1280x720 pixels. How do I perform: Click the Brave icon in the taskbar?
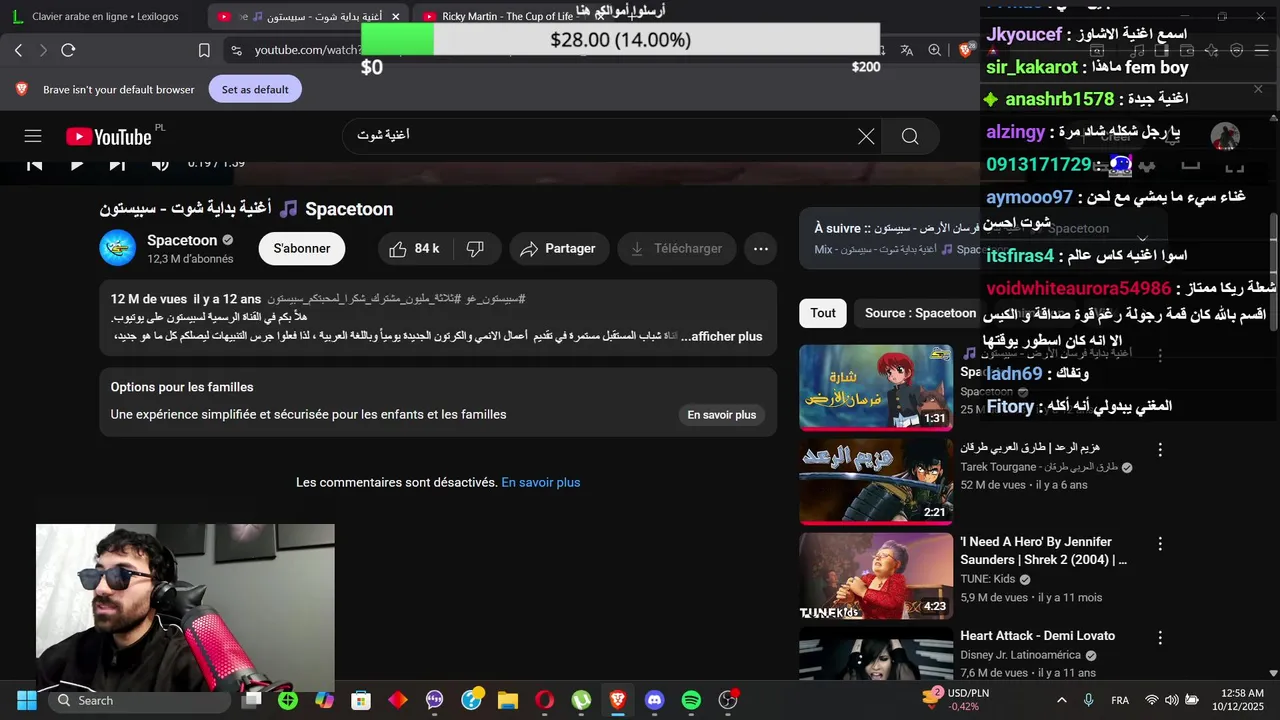click(x=618, y=700)
